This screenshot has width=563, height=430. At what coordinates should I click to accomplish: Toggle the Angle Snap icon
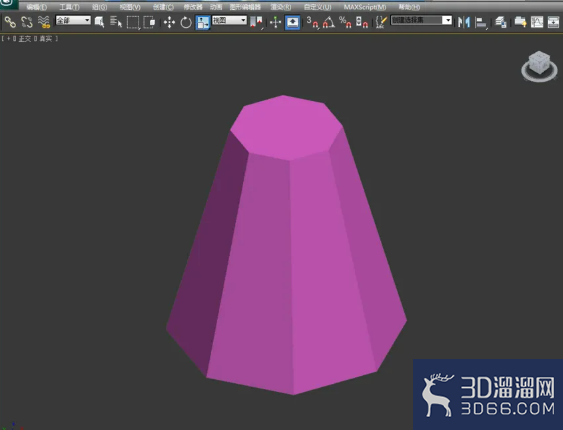point(329,22)
